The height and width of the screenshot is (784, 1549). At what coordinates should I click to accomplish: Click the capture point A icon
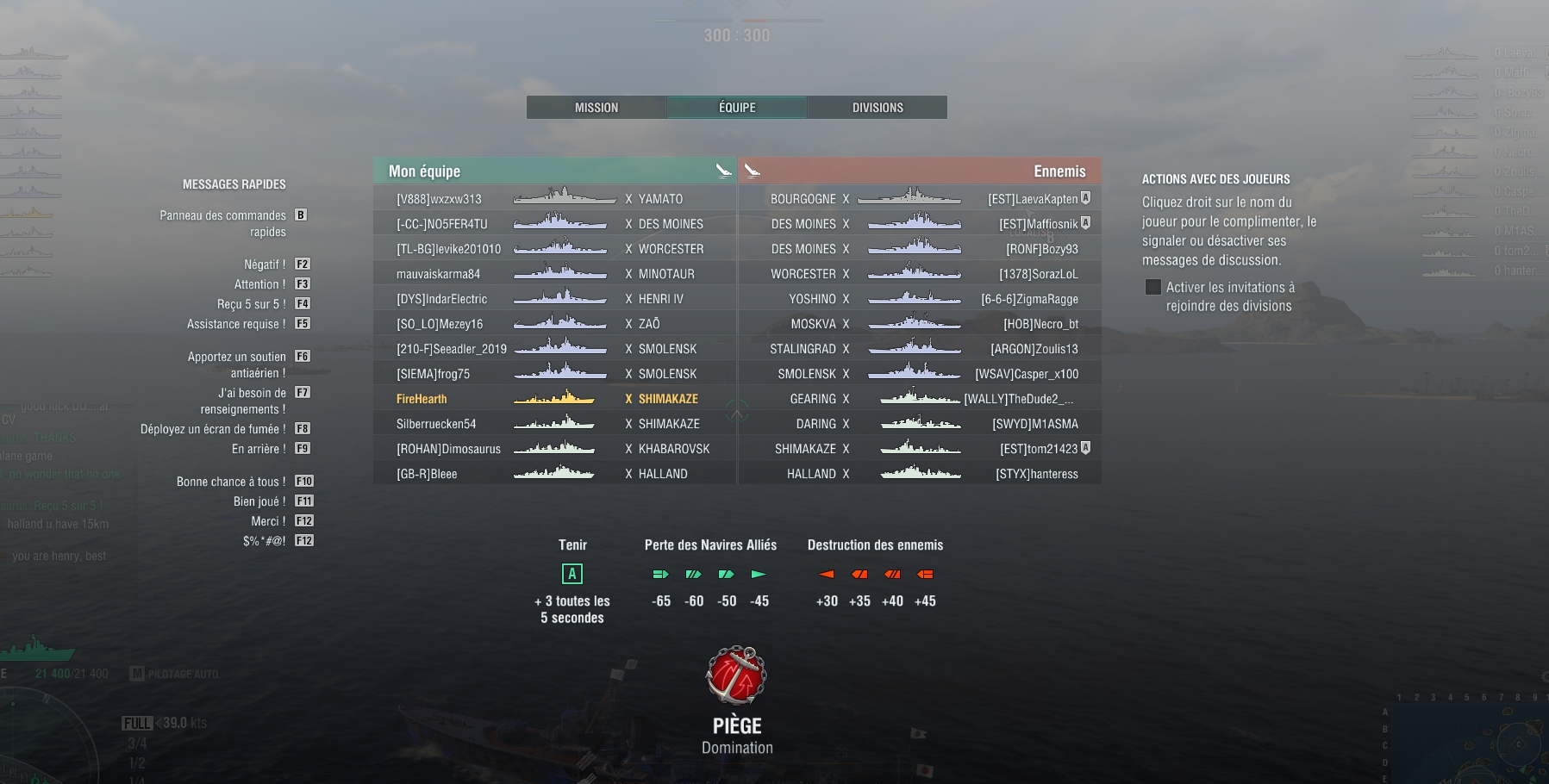click(572, 574)
